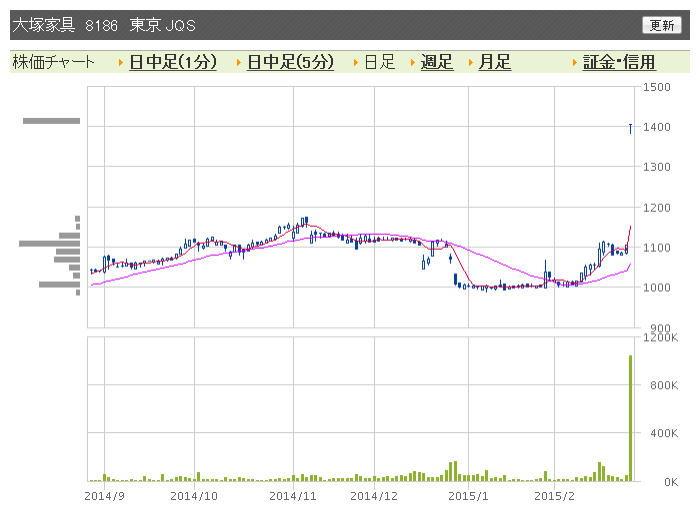Click the longest volume-by-price bar near 1100
The image size is (699, 517).
pos(49,243)
